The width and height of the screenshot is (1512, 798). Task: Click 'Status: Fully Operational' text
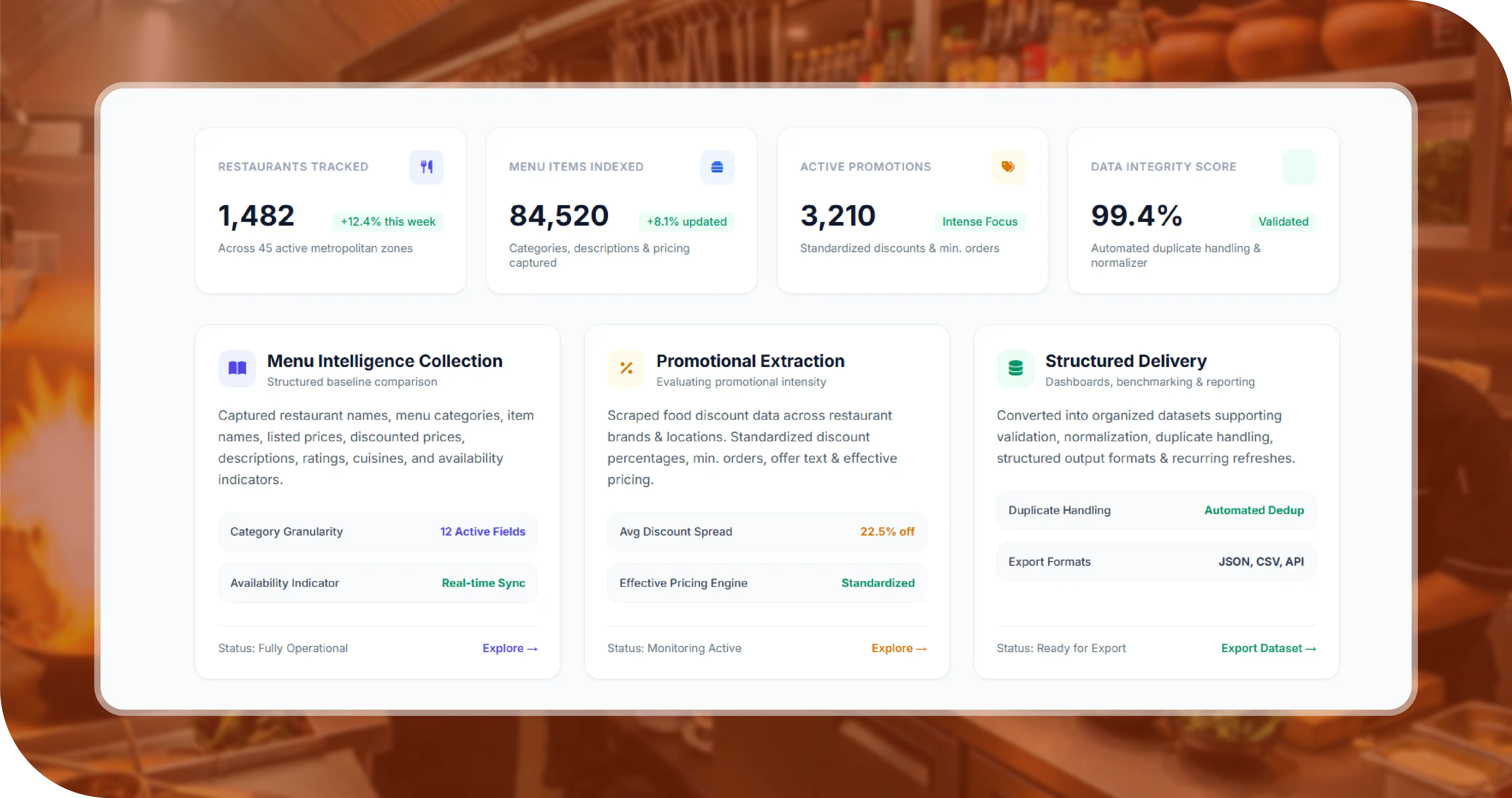(283, 648)
